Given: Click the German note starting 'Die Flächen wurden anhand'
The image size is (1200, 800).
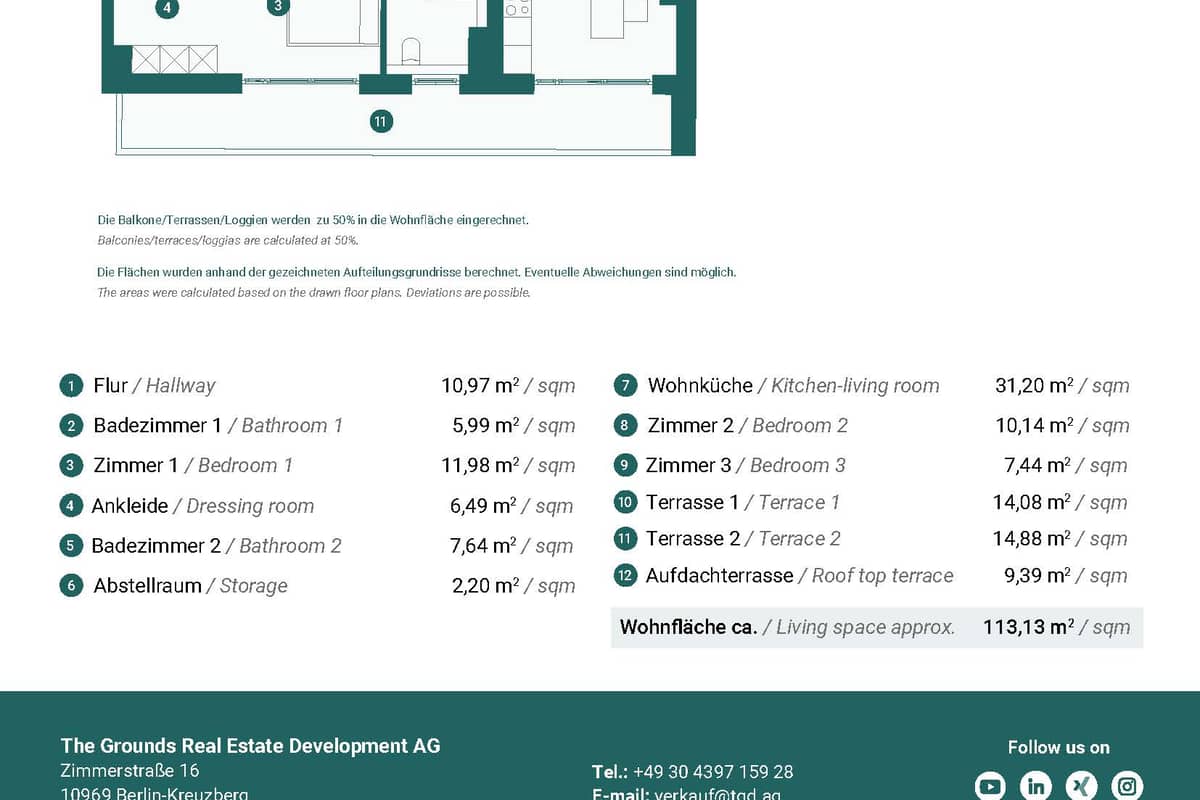Looking at the screenshot, I should (416, 272).
